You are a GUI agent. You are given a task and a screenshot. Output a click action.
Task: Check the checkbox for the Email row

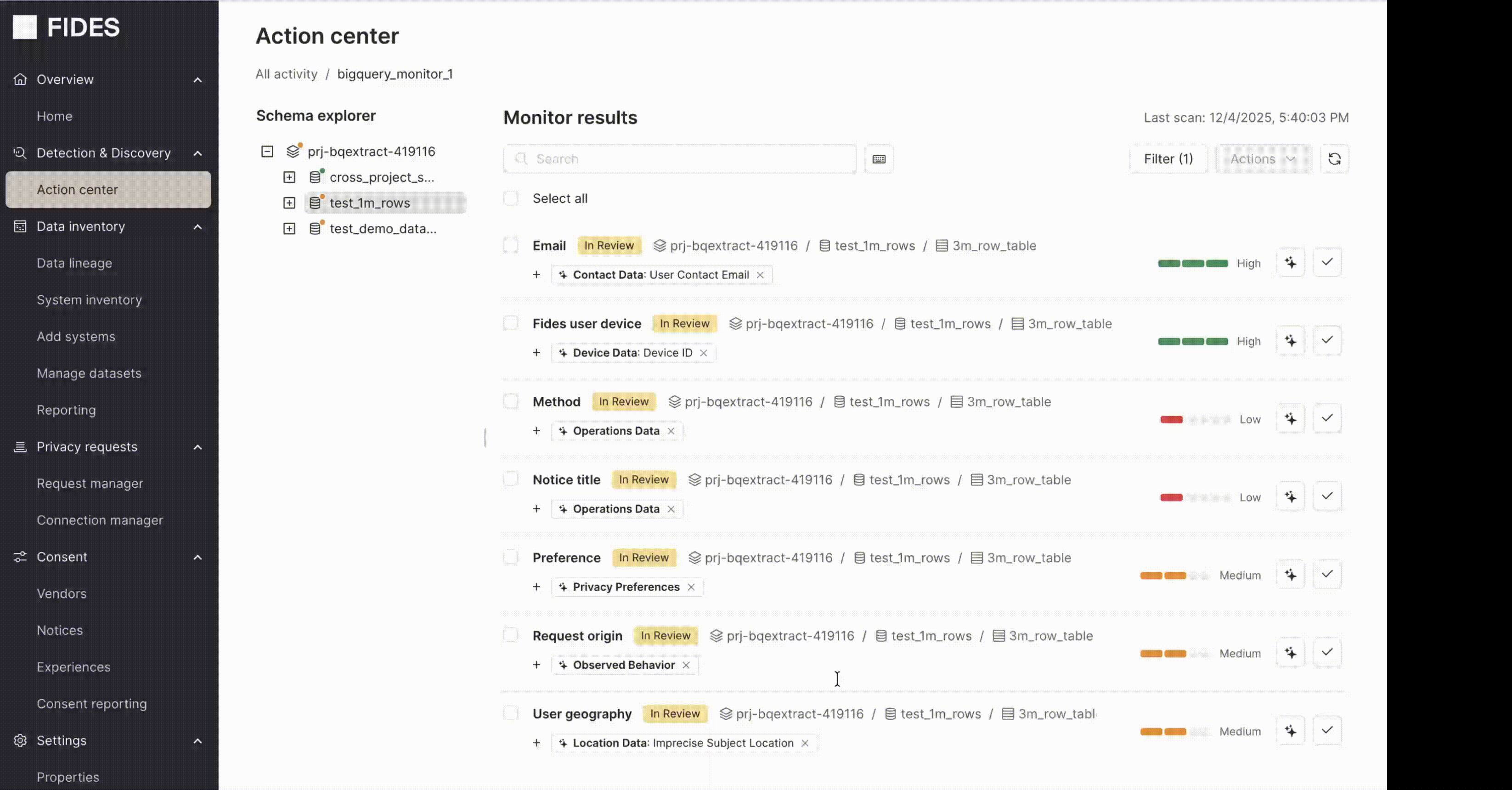511,245
